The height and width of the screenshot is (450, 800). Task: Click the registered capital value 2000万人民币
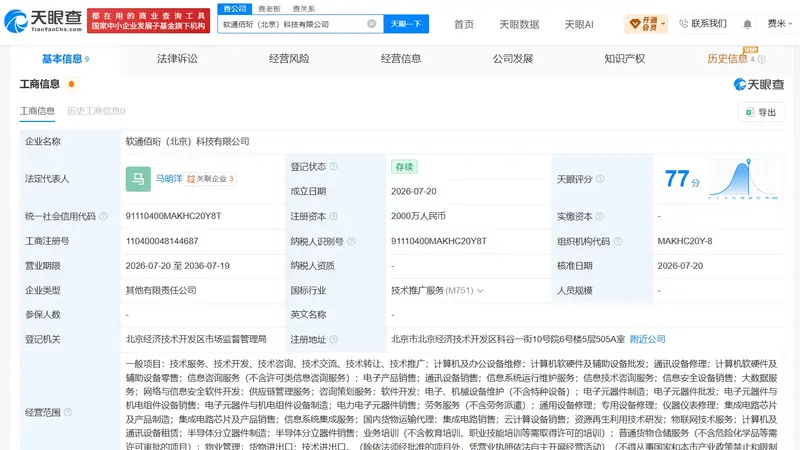pos(418,216)
